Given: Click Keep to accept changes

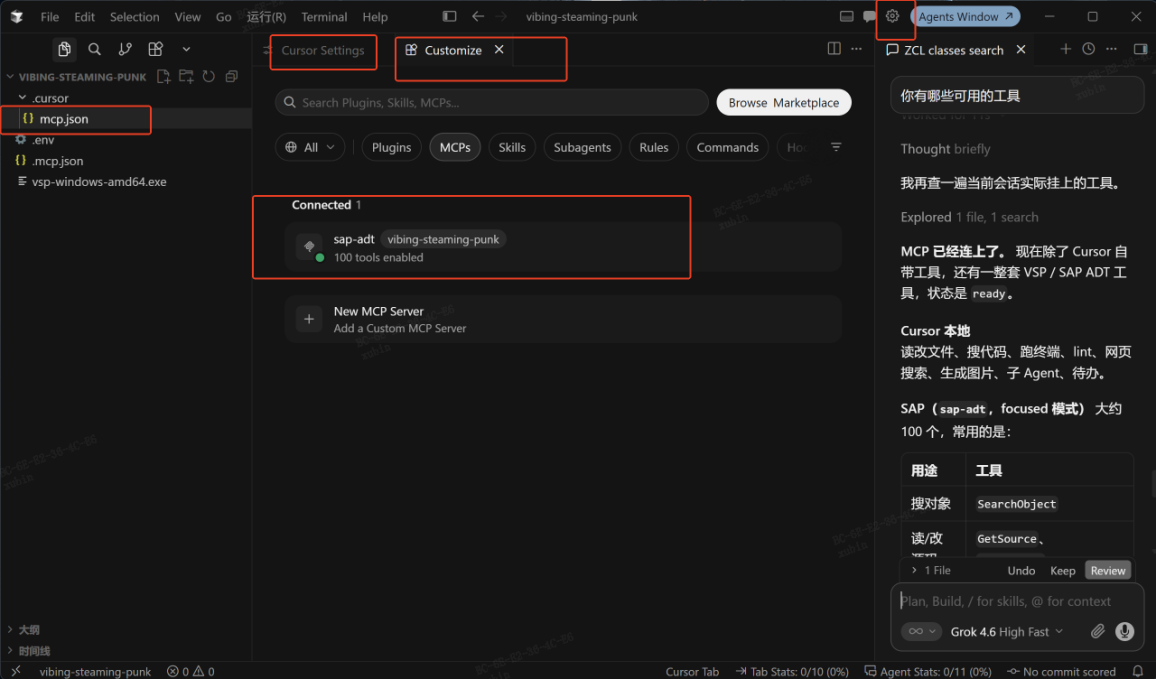Looking at the screenshot, I should [x=1062, y=571].
